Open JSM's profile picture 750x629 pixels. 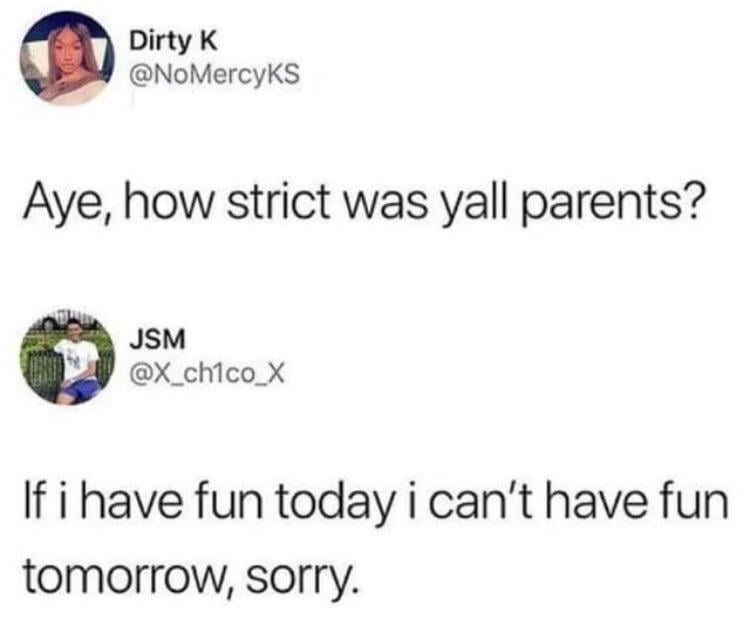67,357
